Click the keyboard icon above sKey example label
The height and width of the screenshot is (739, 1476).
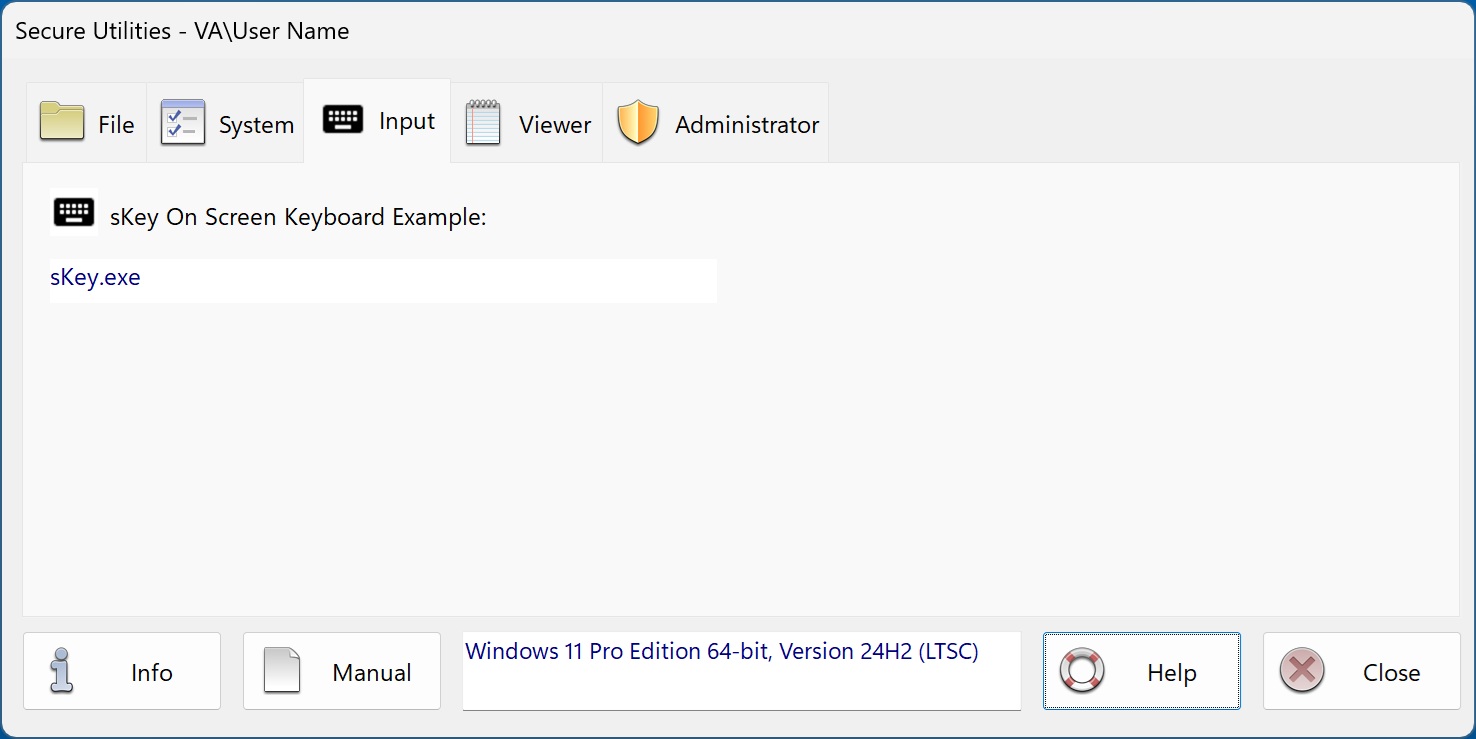[x=73, y=211]
